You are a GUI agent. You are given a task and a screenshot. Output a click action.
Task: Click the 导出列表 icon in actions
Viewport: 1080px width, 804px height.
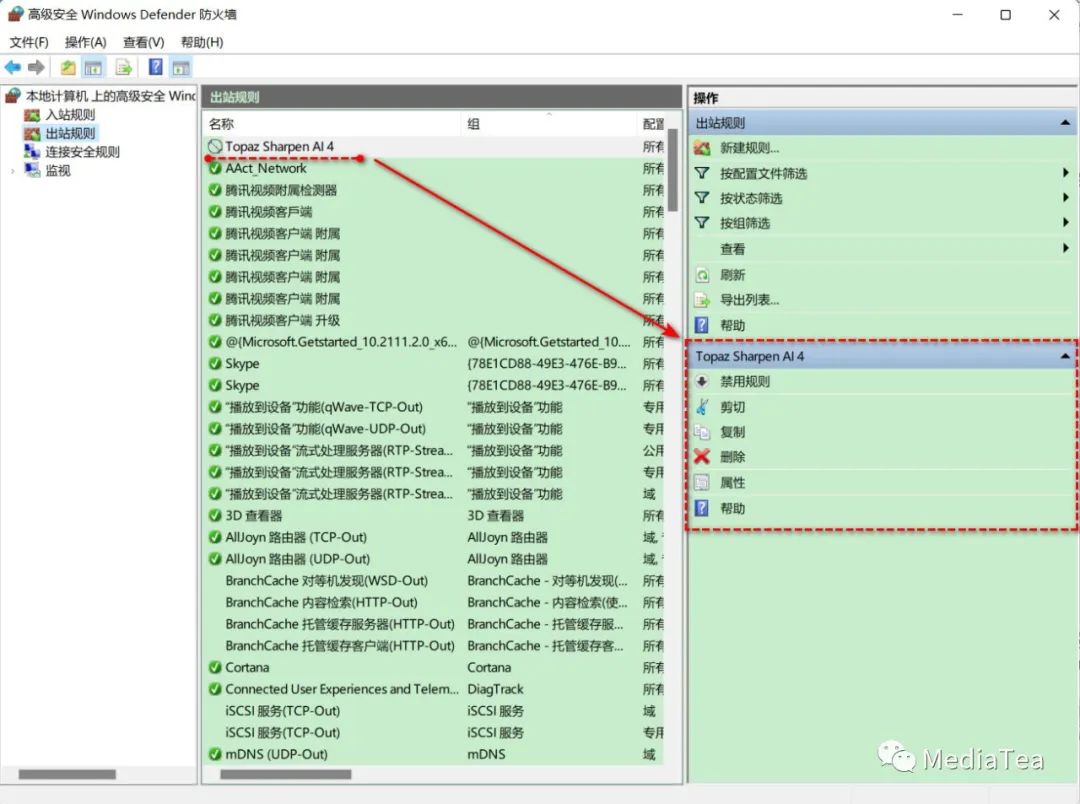tap(702, 300)
